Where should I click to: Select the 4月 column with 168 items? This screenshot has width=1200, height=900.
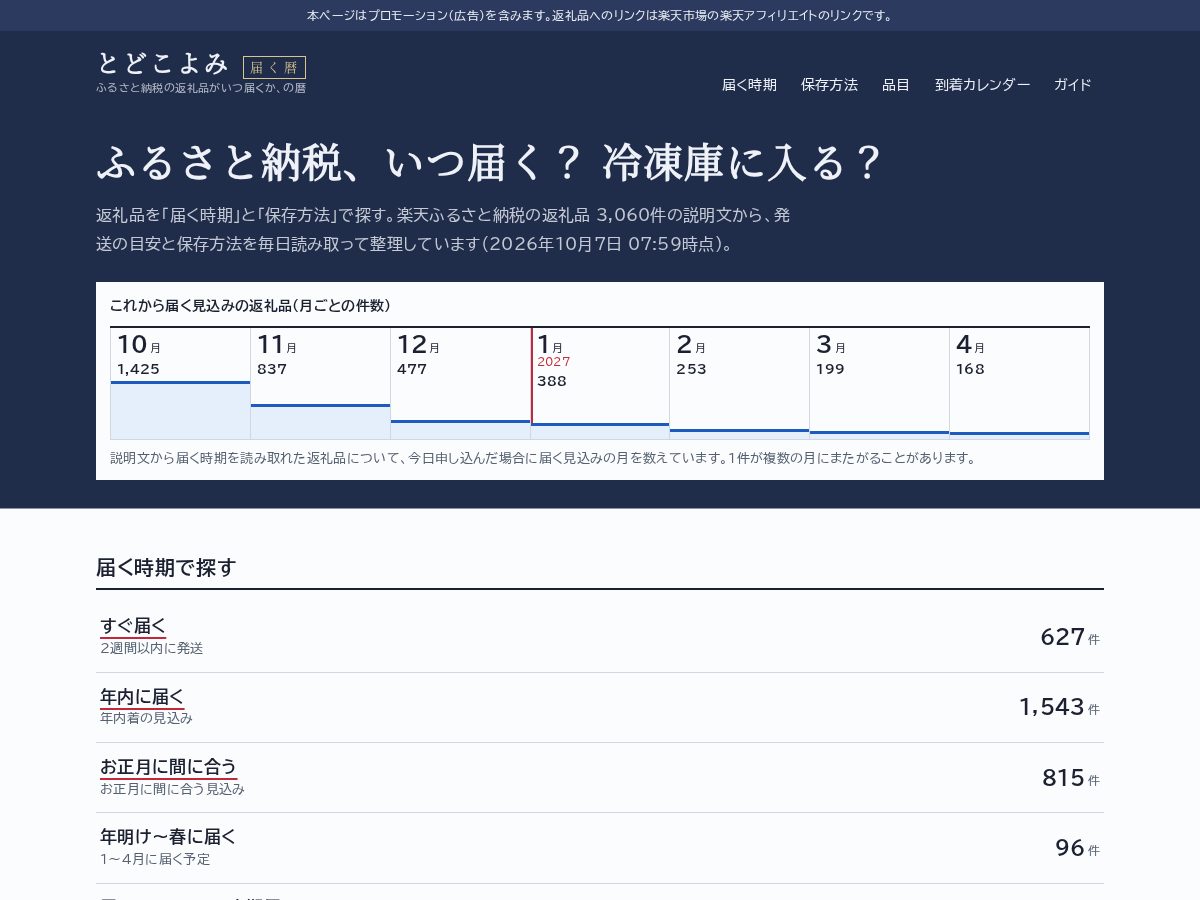point(1019,384)
